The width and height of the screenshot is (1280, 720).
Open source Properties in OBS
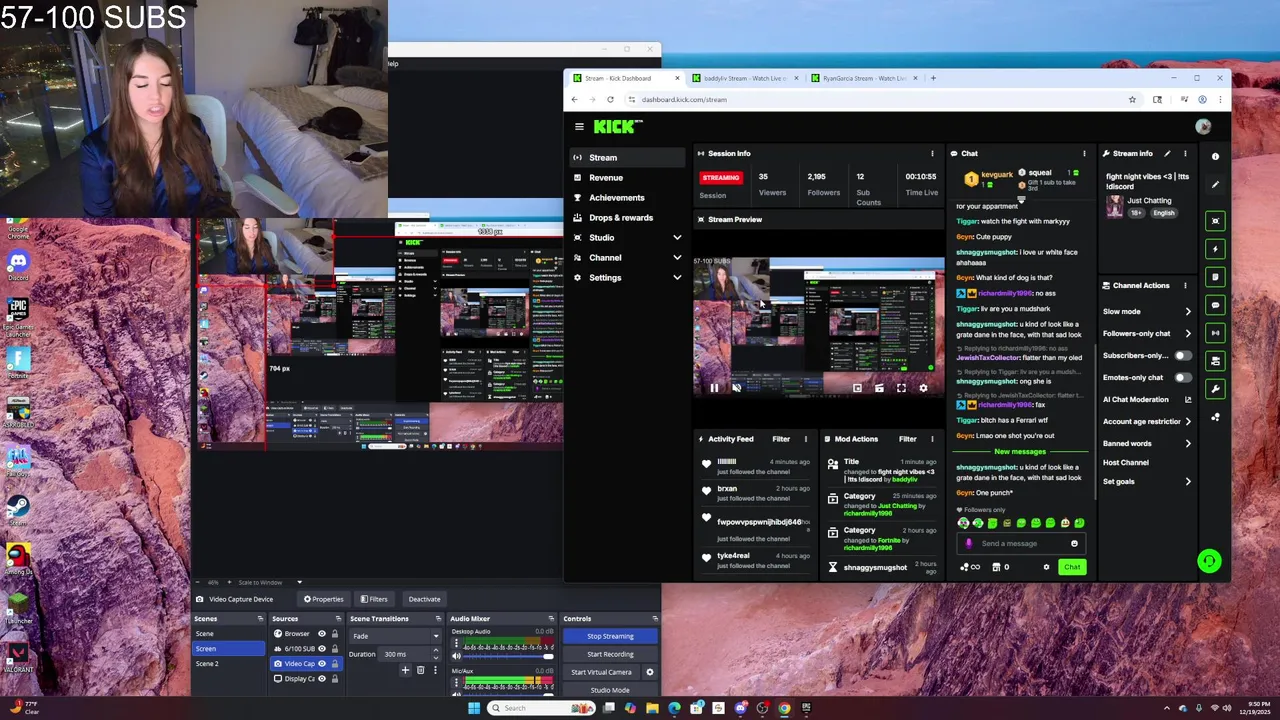[x=325, y=599]
